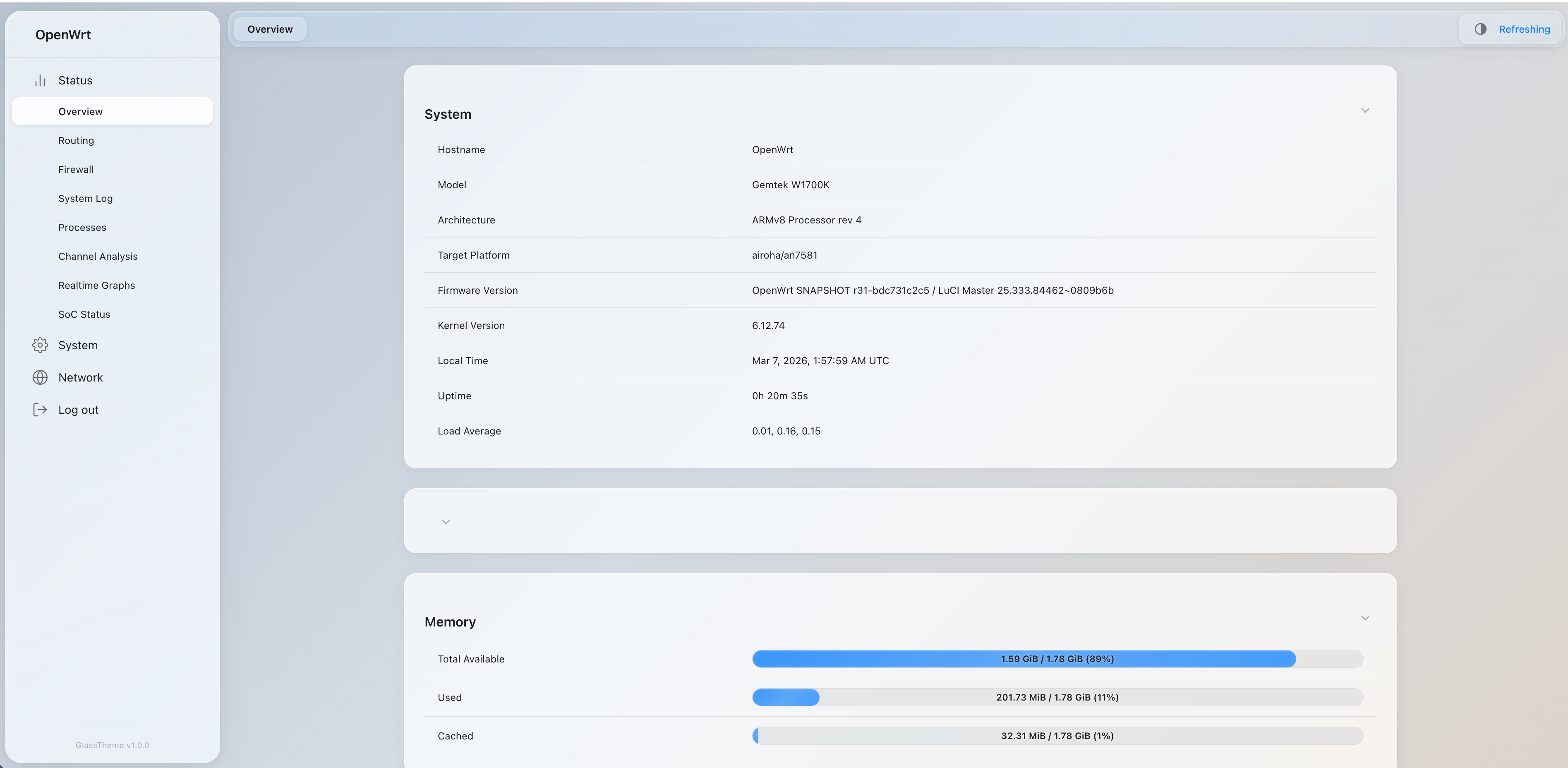Select Overview in the sidebar
1568x768 pixels.
click(113, 111)
